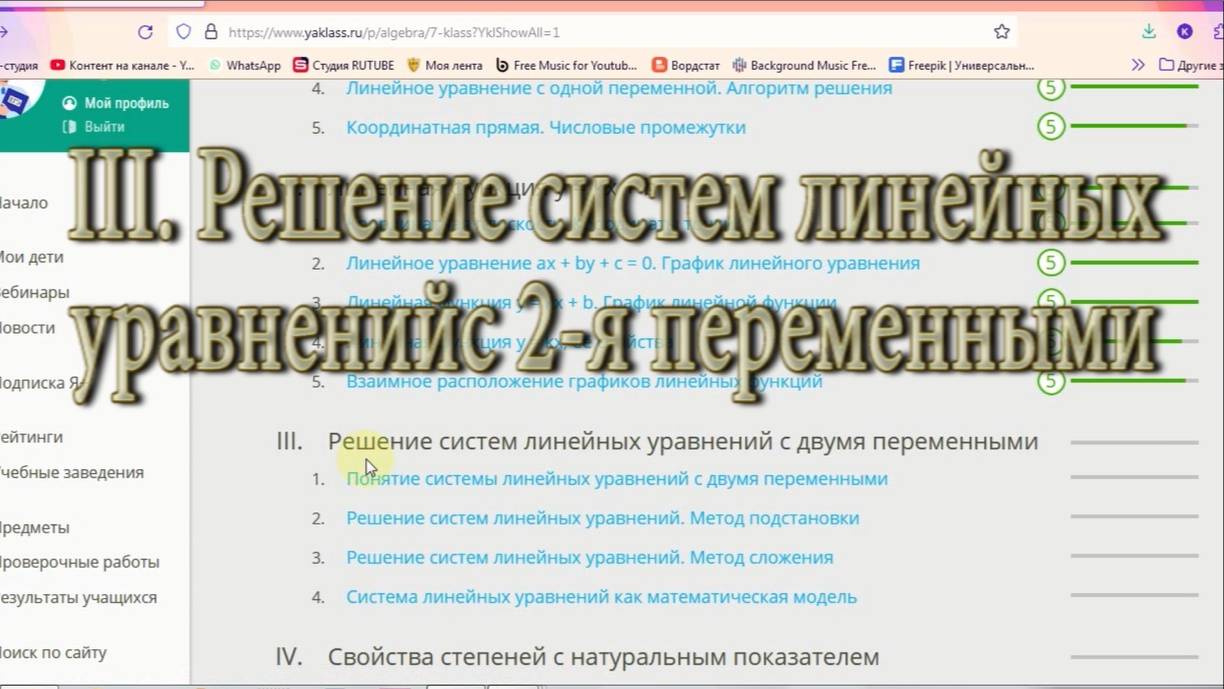Click progress bar beside section III heading

pos(1134,441)
